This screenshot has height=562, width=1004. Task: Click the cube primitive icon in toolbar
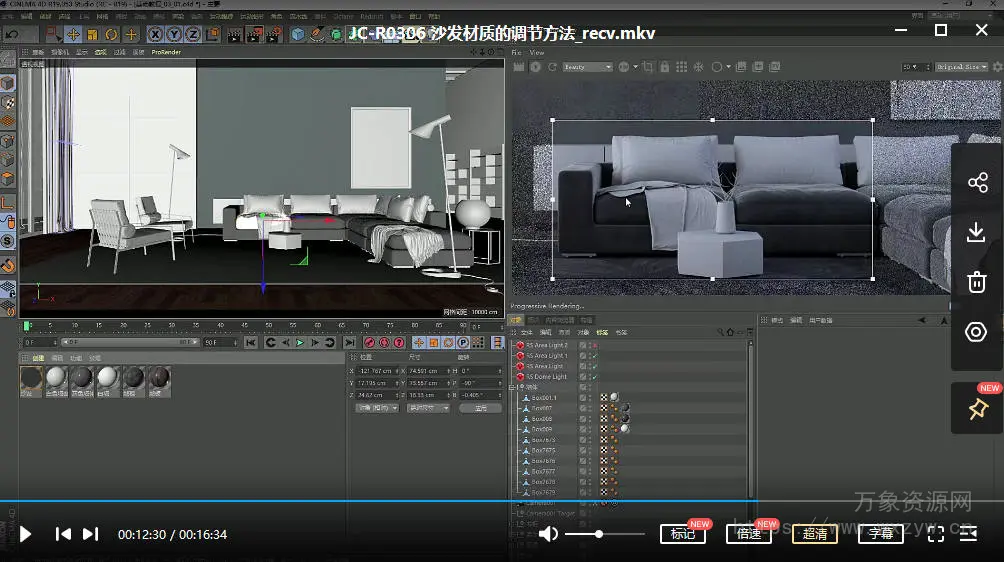(298, 35)
